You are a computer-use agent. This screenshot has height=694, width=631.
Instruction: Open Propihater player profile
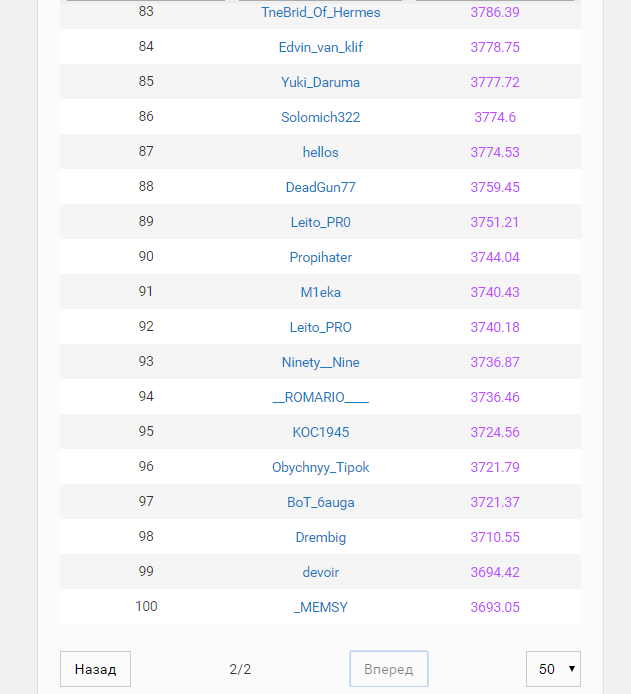click(x=320, y=257)
